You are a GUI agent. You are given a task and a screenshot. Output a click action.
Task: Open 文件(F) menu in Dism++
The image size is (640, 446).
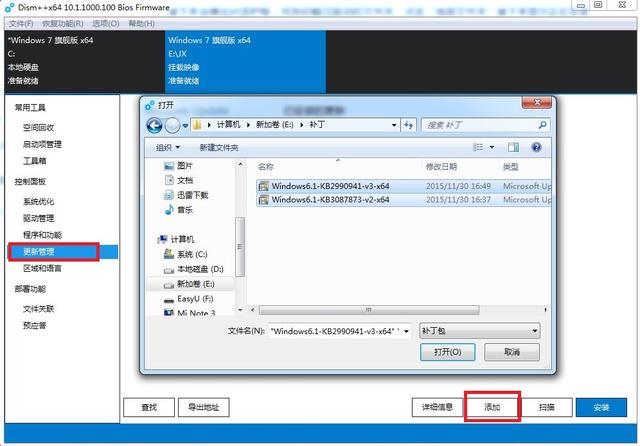[21, 24]
